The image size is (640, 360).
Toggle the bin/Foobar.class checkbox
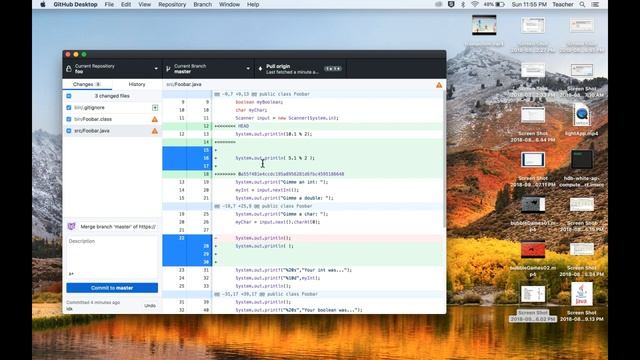coord(69,119)
